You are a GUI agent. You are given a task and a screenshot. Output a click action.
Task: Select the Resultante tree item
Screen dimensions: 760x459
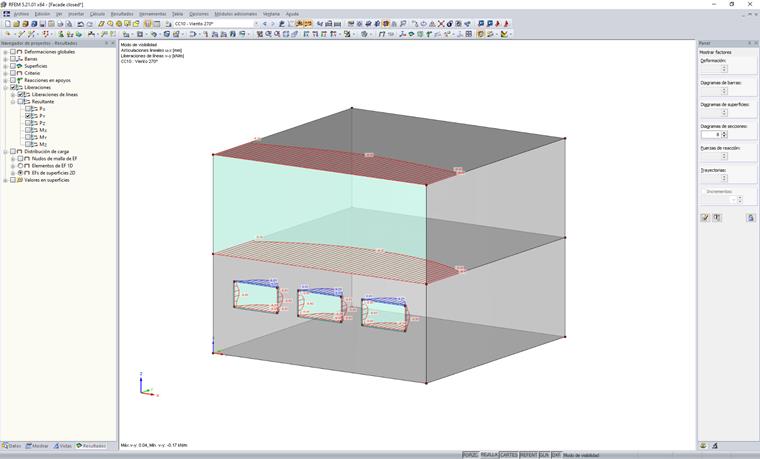pyautogui.click(x=43, y=102)
